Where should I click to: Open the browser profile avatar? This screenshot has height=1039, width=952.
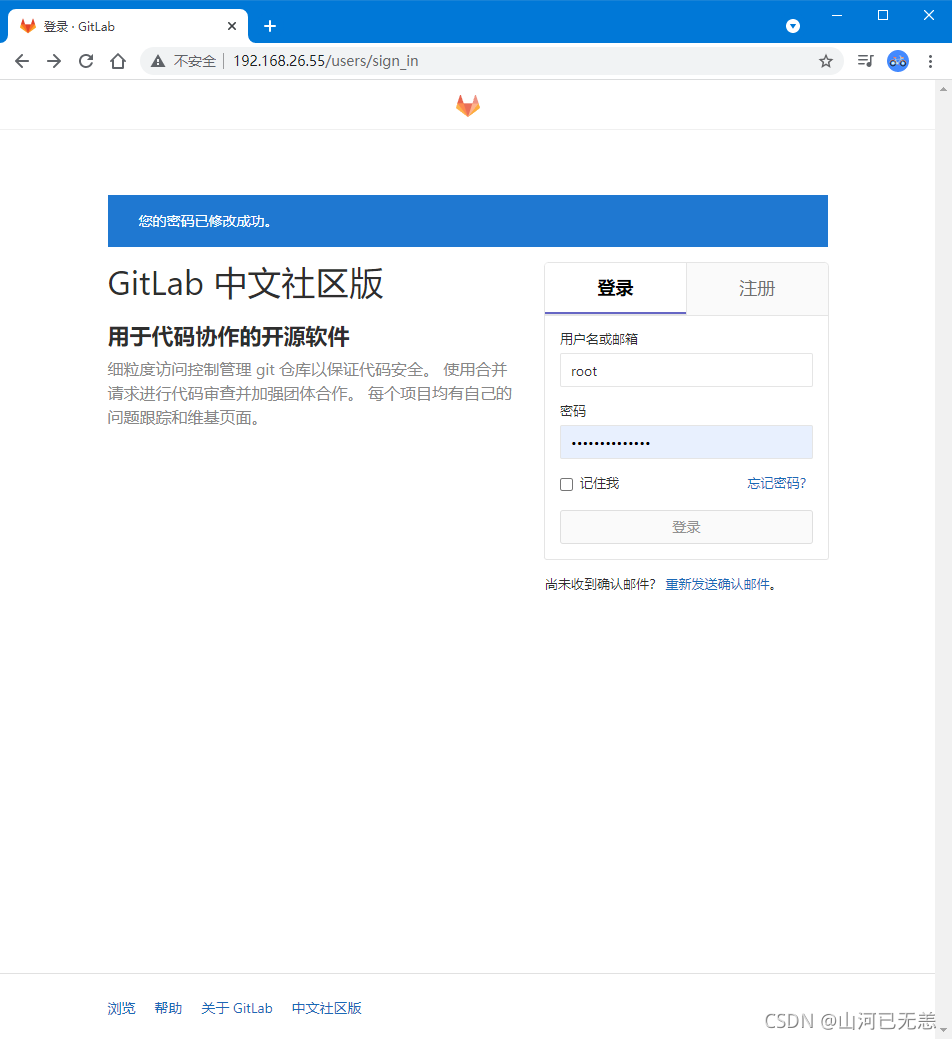(x=898, y=62)
